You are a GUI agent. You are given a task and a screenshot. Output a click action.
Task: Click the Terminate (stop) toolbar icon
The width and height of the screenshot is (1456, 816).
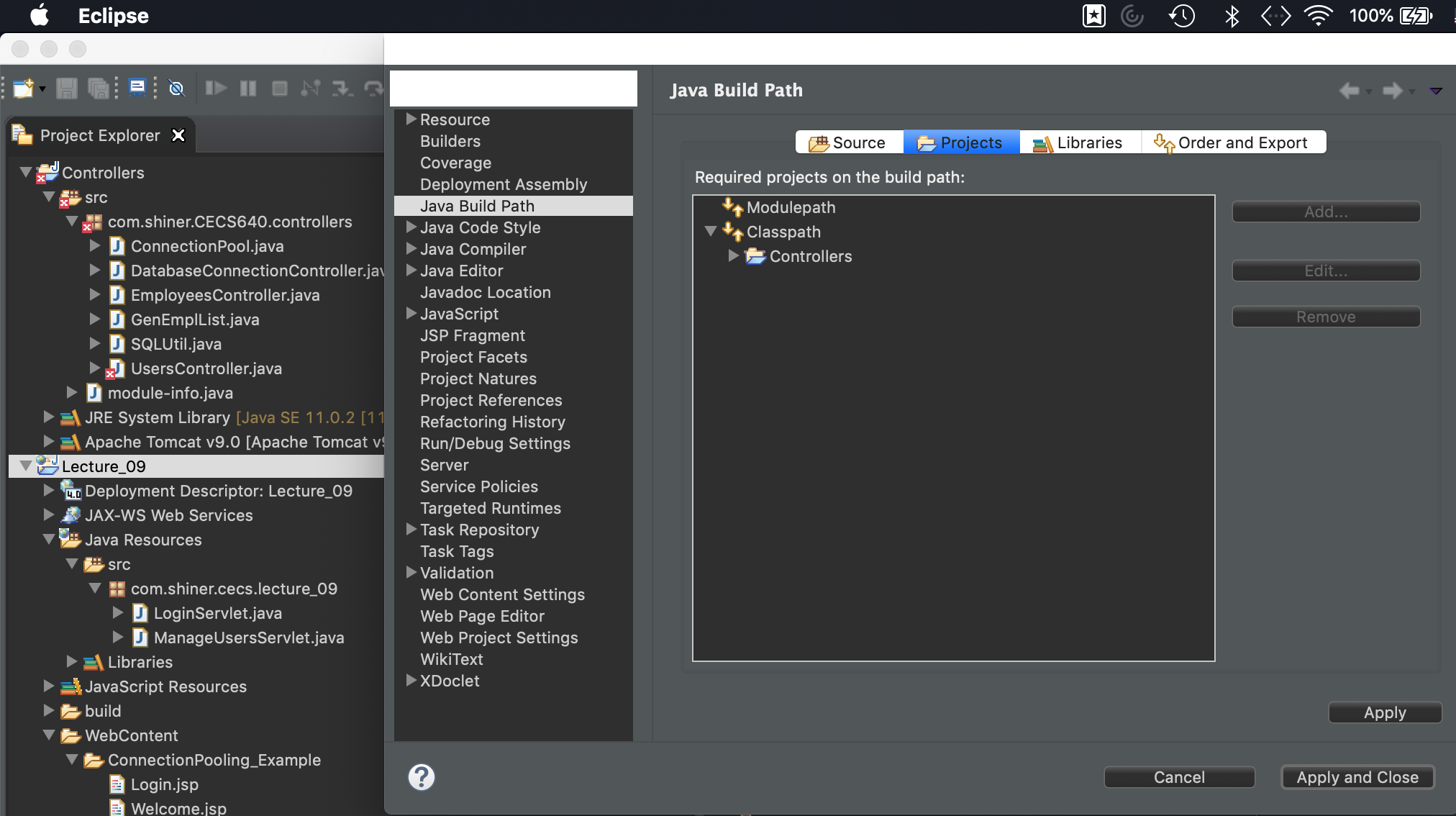280,89
